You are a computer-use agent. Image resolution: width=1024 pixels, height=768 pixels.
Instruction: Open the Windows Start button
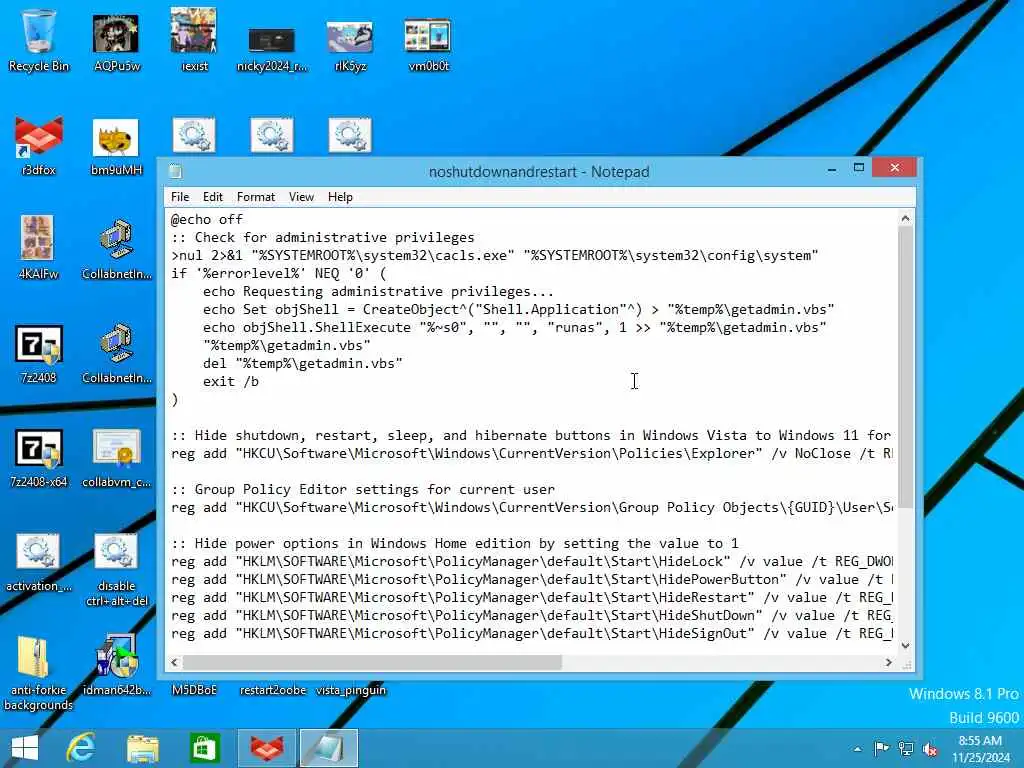25,748
